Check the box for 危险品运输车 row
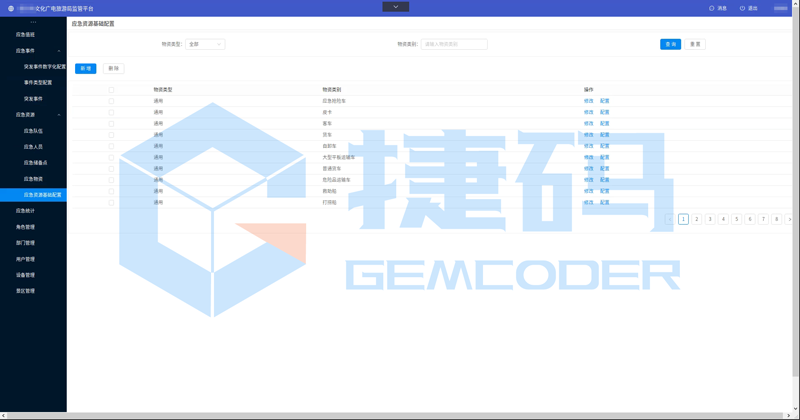The width and height of the screenshot is (800, 420). 111,180
